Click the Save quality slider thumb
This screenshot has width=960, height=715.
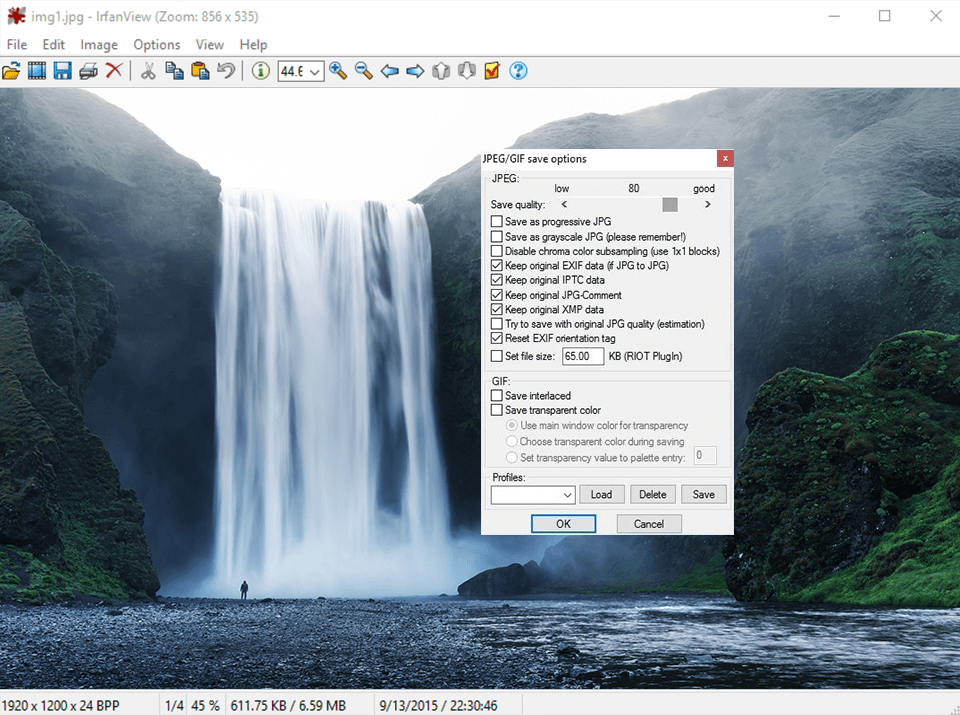tap(670, 205)
